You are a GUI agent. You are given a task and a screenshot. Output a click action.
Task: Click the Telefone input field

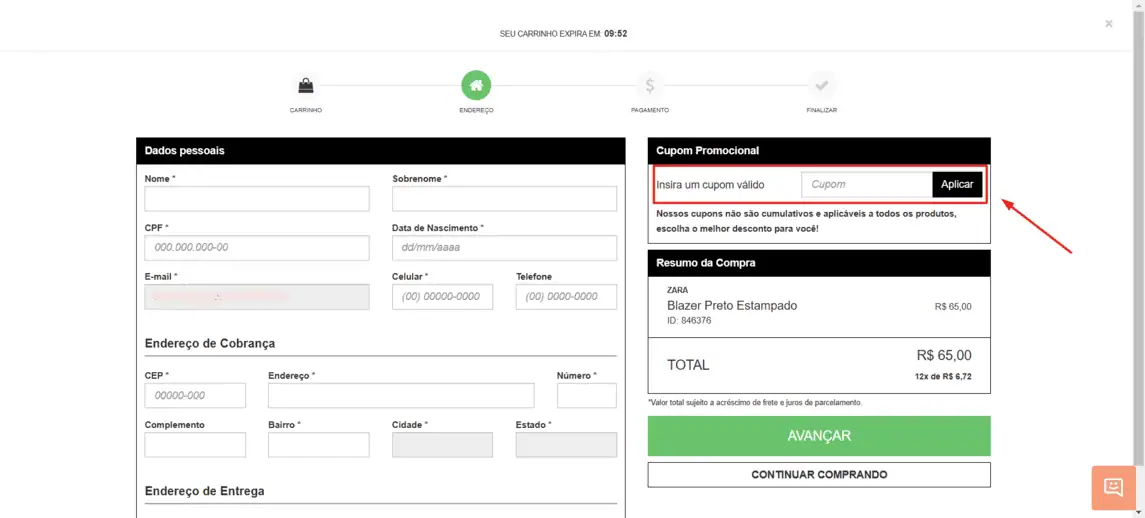pyautogui.click(x=566, y=297)
